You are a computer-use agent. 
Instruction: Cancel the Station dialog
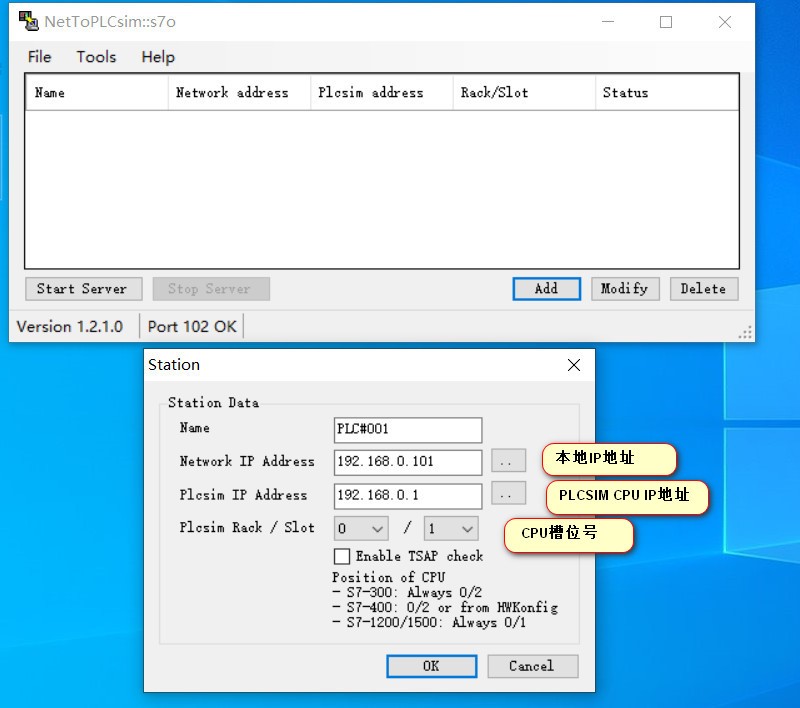click(532, 666)
